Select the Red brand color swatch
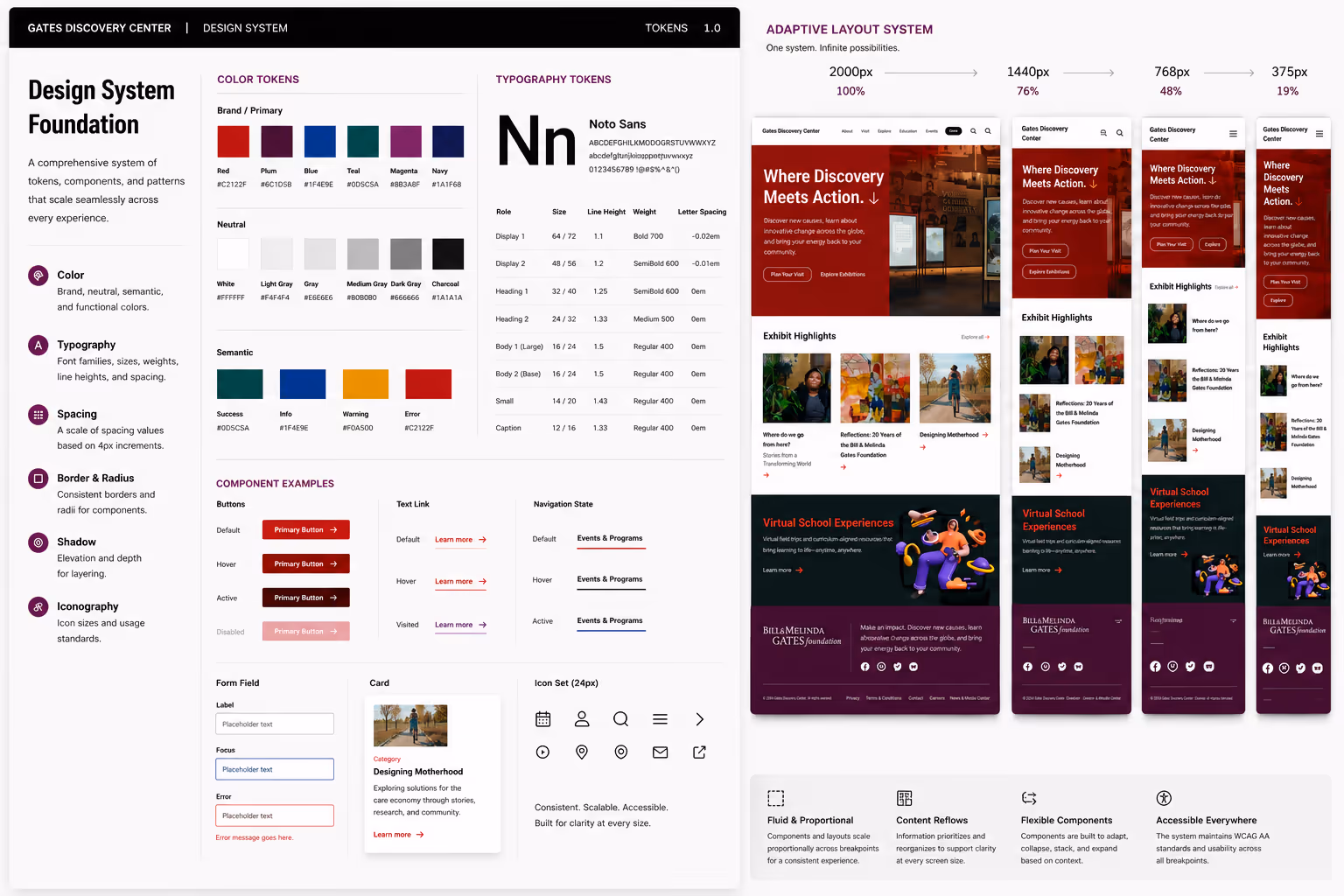Screen dimensions: 1344x896 pos(234,142)
